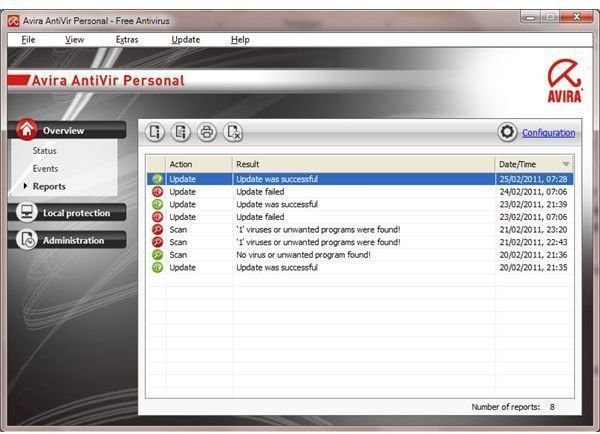Viewport: 600px width, 434px height.
Task: Close the Avira AntiVir window
Action: (577, 16)
